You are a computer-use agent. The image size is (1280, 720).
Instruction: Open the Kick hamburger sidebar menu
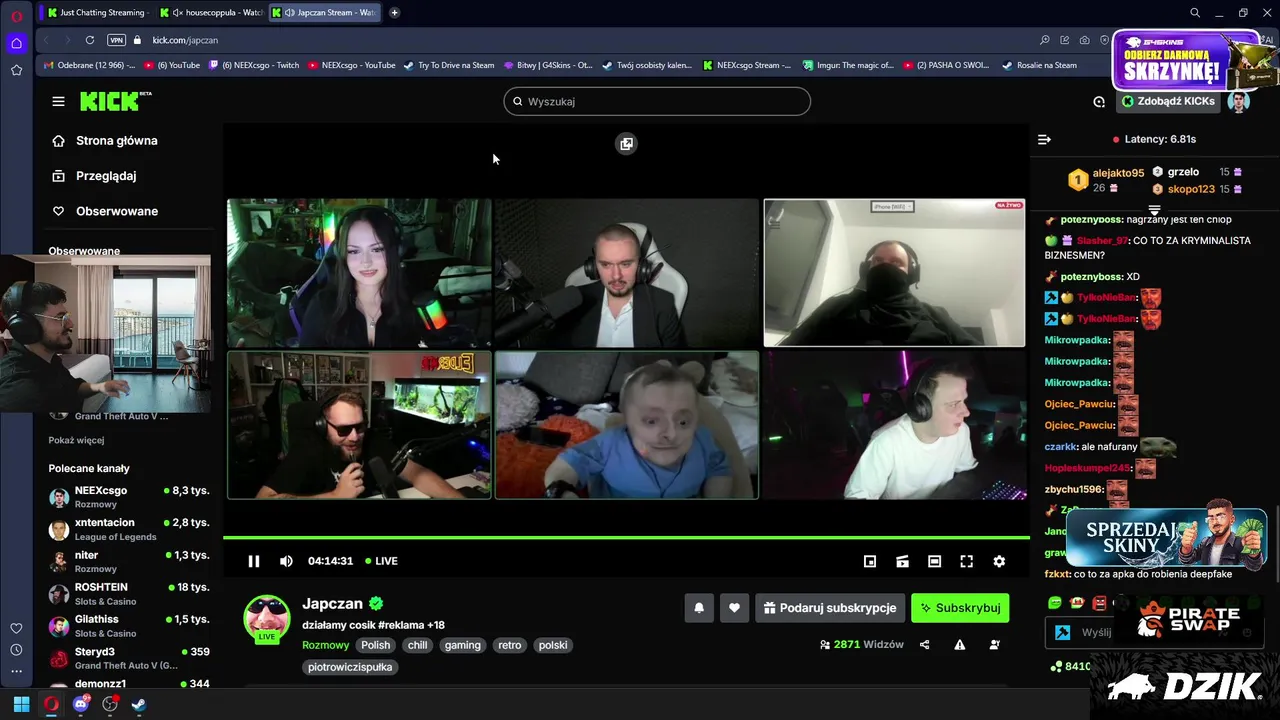[58, 101]
